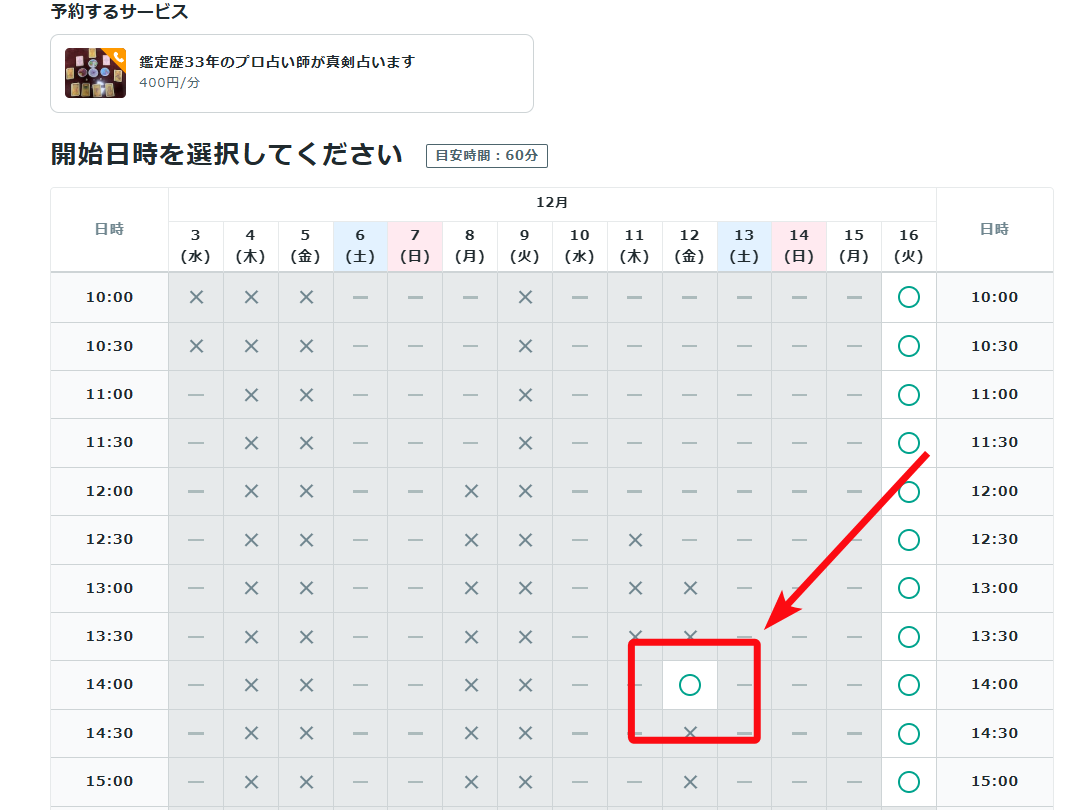Click the 16 (火) date column header

(908, 246)
